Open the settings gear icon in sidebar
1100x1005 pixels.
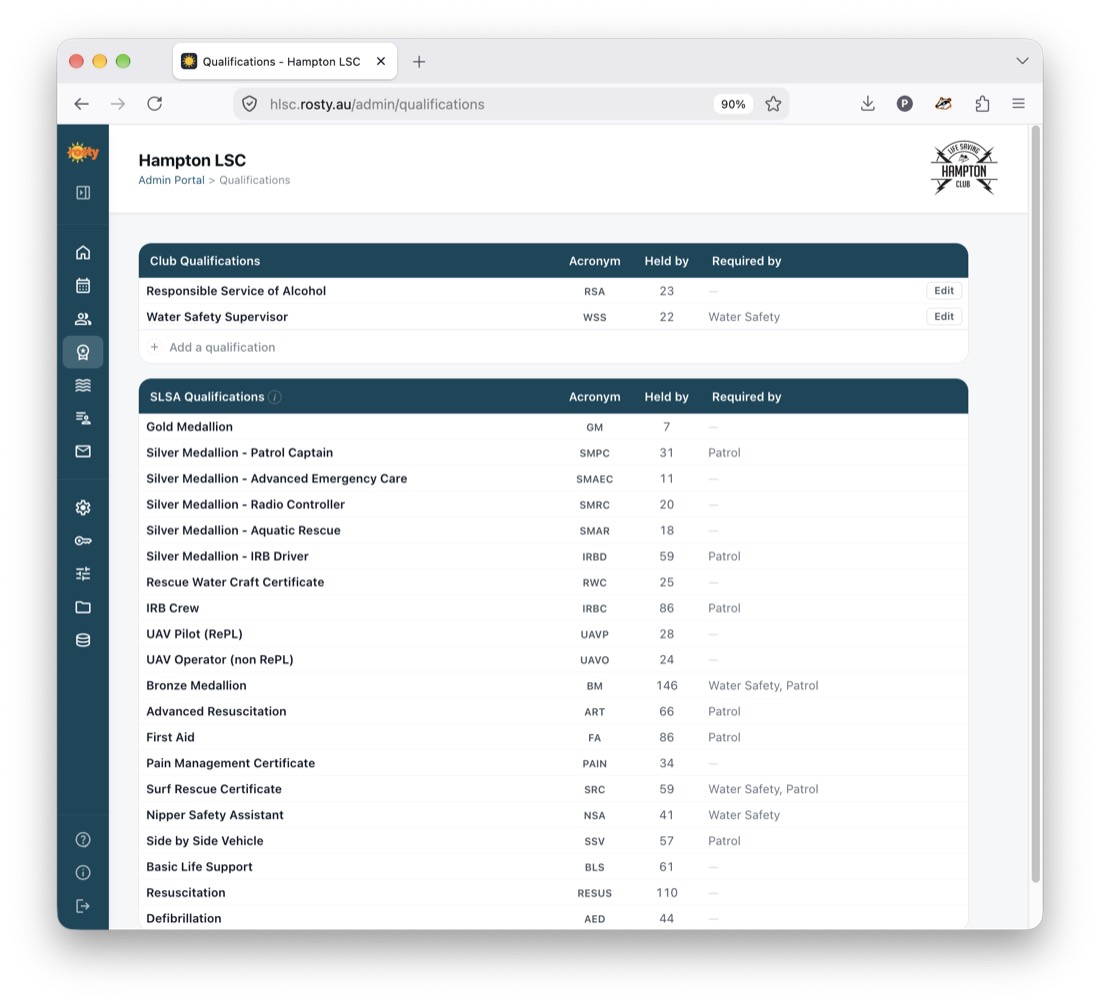pyautogui.click(x=83, y=507)
